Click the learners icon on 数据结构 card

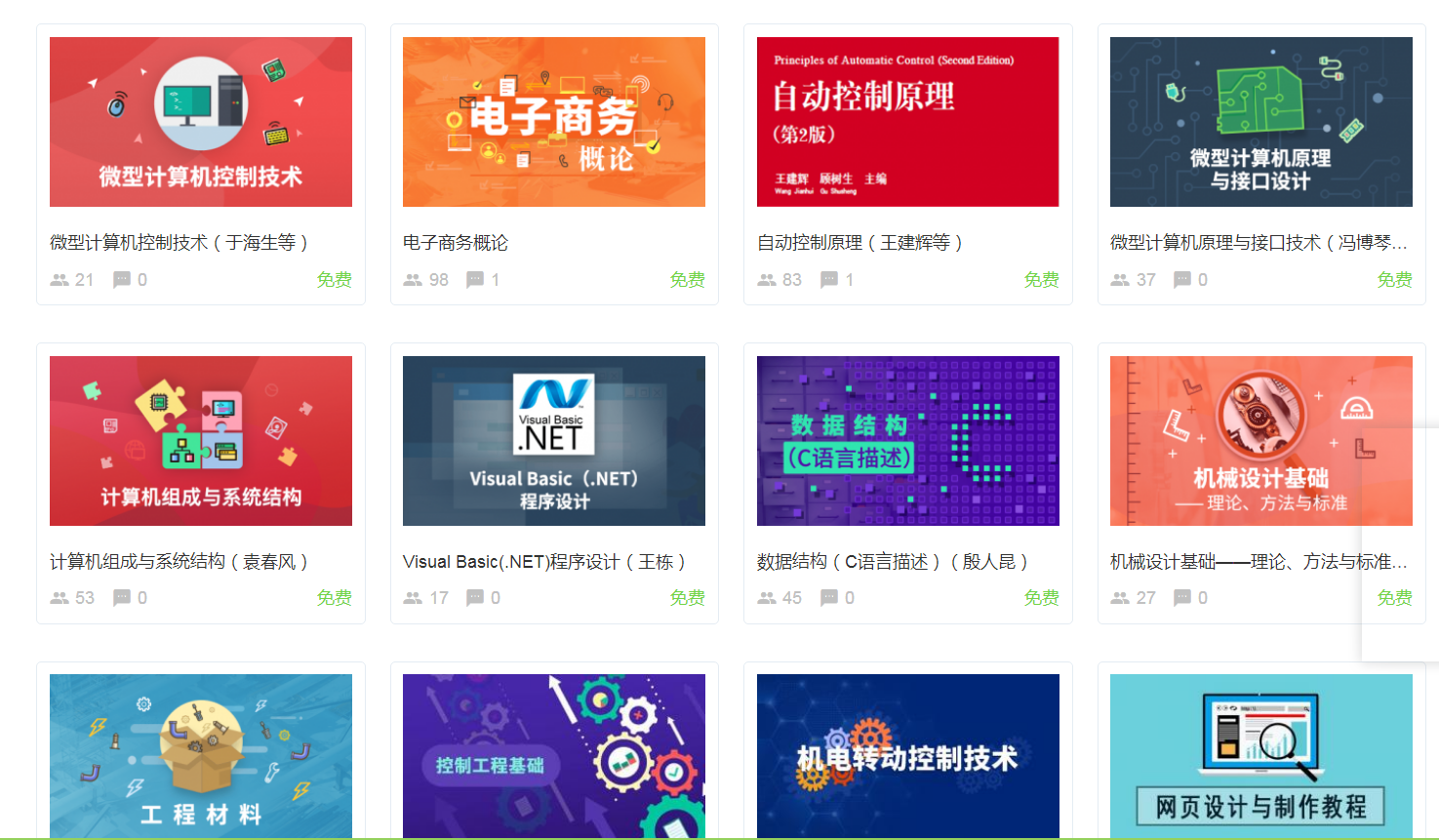[767, 598]
